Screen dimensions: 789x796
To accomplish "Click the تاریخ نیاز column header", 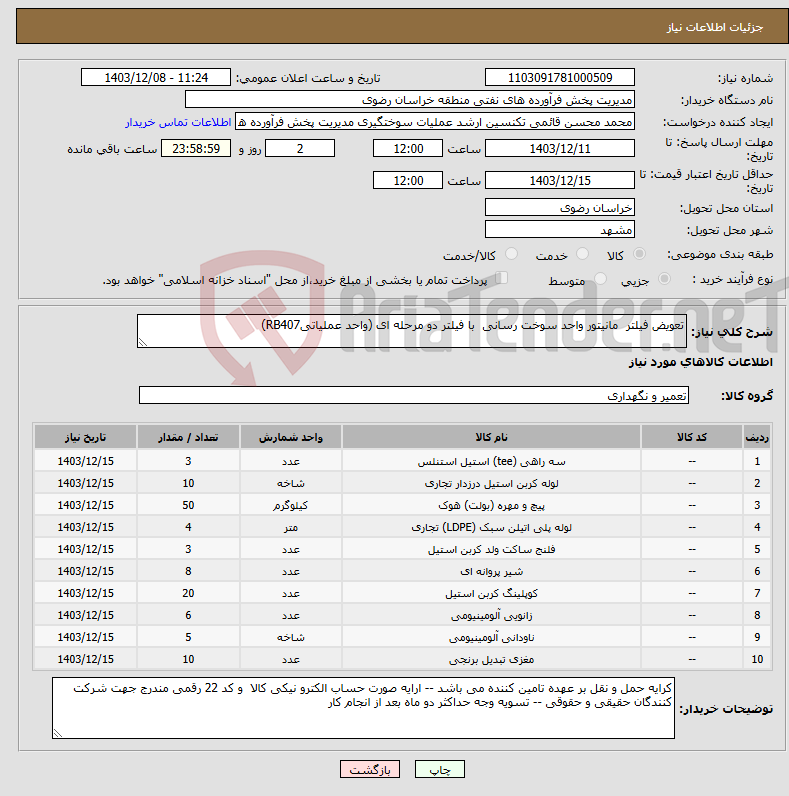I will tap(85, 437).
